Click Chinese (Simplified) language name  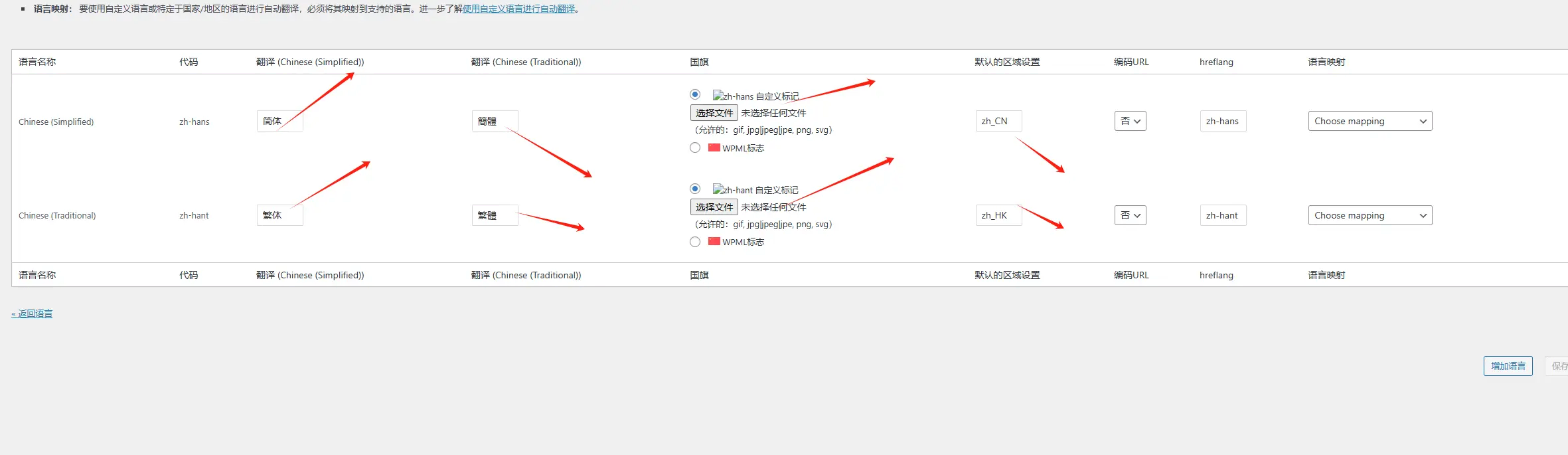(x=56, y=122)
